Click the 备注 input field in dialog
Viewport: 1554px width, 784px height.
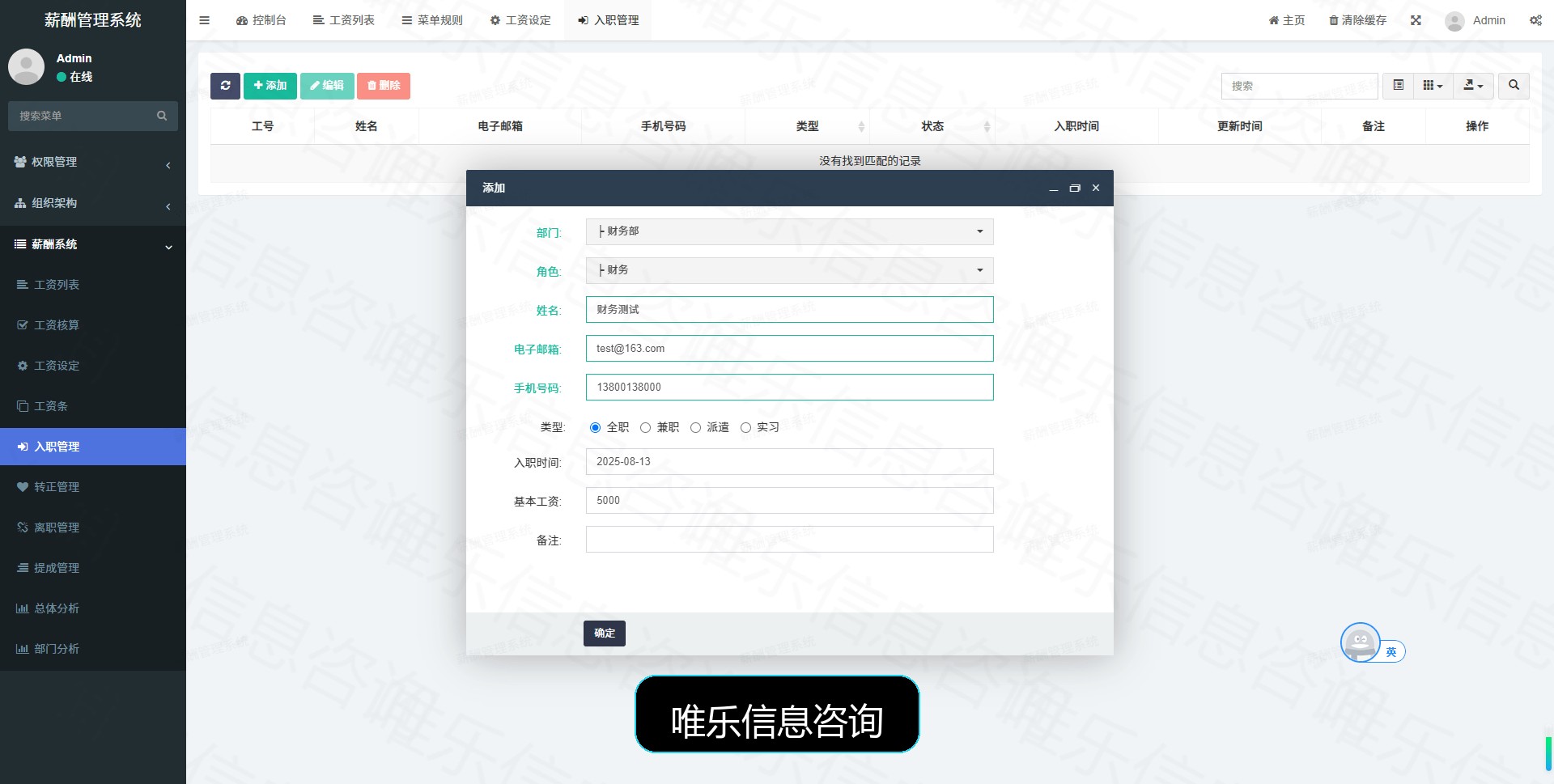pos(789,540)
